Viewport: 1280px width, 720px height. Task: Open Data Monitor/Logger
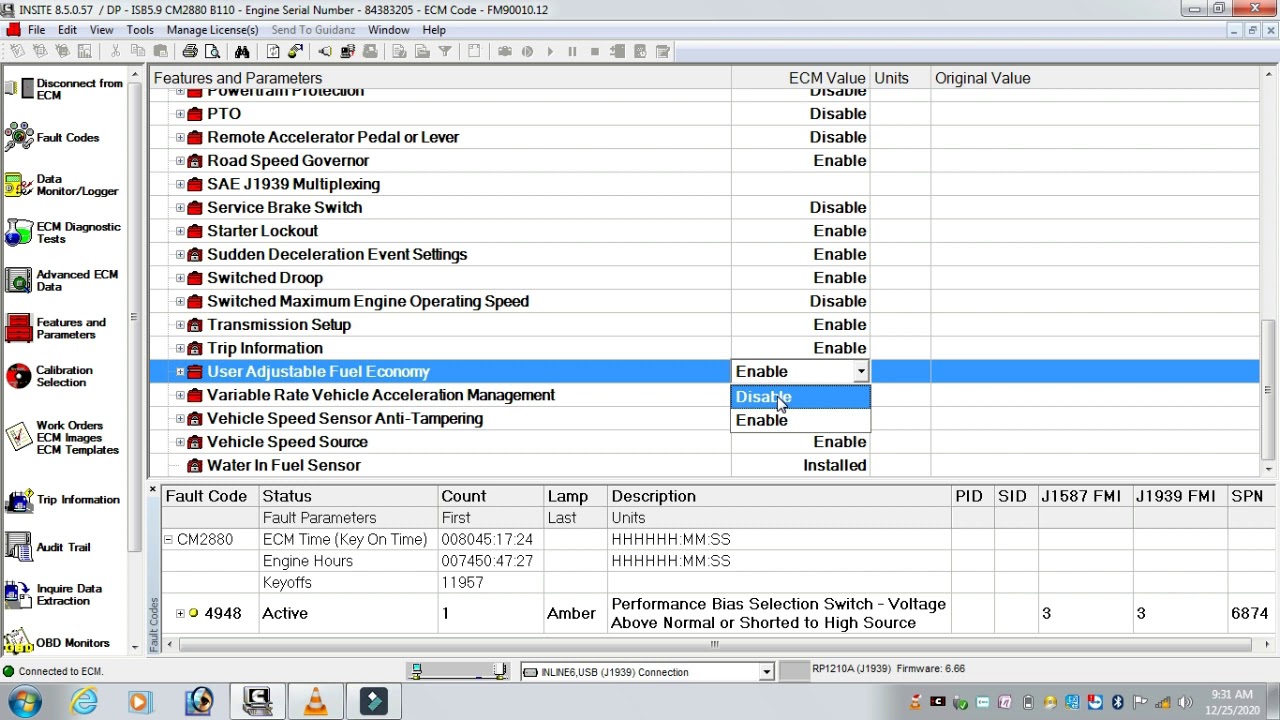coord(62,185)
